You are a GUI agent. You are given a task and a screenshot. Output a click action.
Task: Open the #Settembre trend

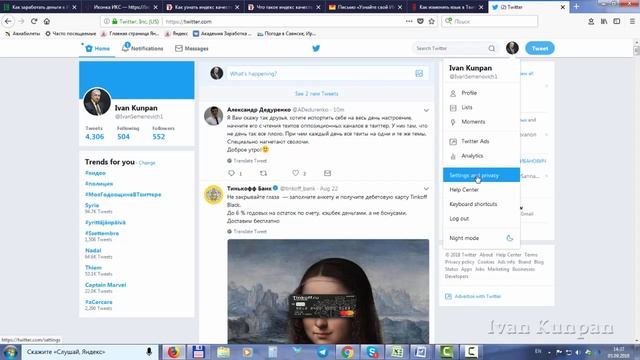[102, 233]
